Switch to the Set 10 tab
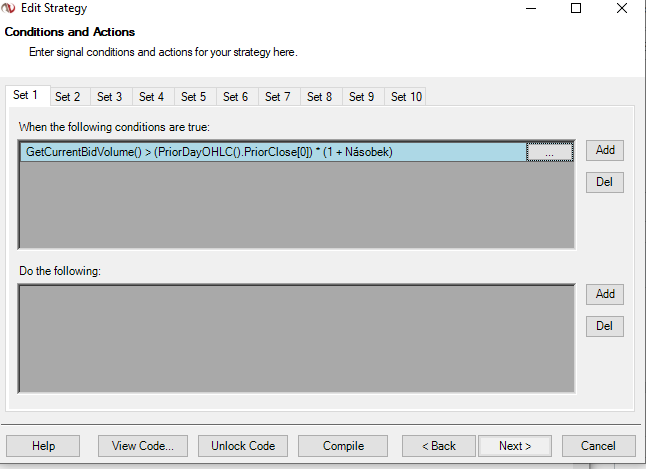 [x=406, y=97]
